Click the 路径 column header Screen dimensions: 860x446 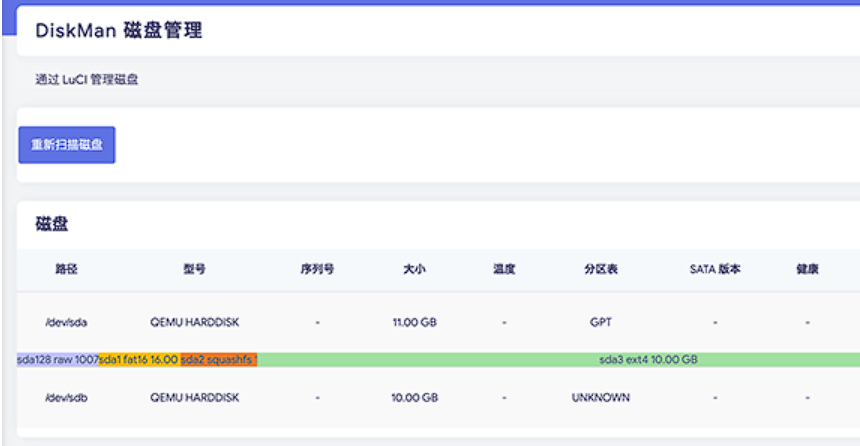click(x=66, y=270)
